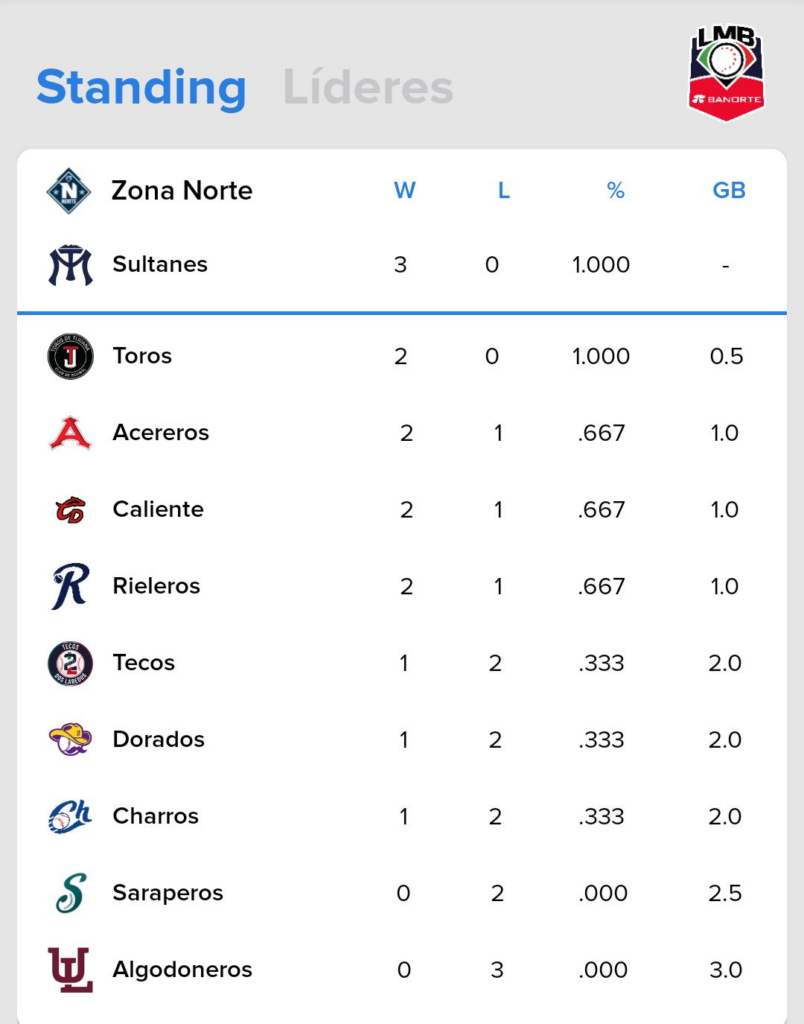Click the % column header
The image size is (804, 1024).
[x=615, y=191]
